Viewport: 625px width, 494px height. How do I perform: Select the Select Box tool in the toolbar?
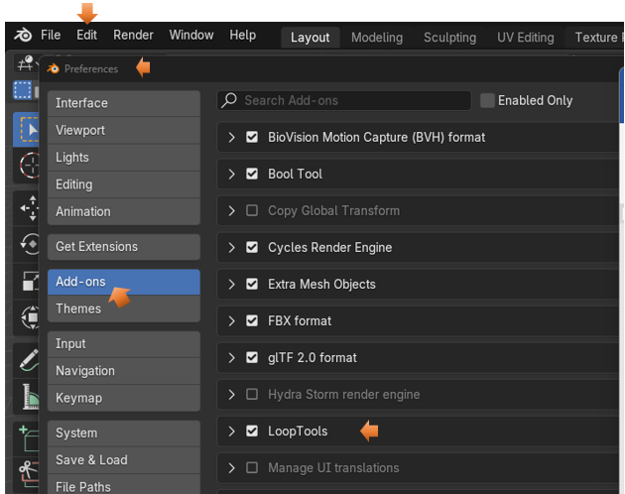coord(26,129)
